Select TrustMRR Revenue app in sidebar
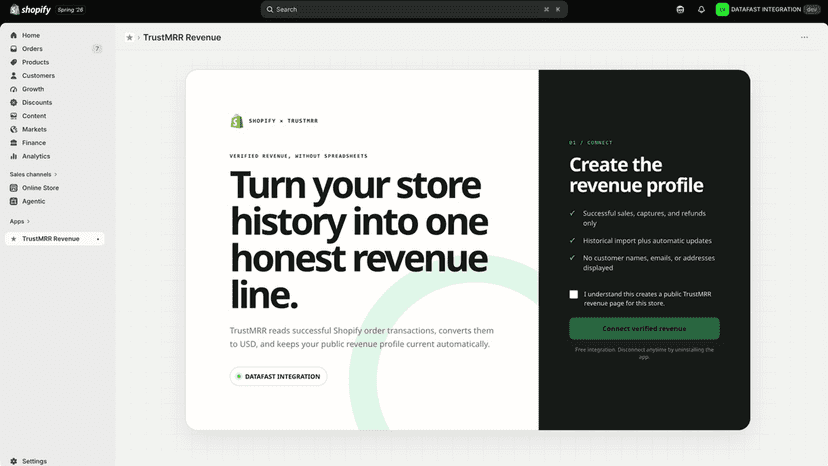828x466 pixels. tap(55, 239)
